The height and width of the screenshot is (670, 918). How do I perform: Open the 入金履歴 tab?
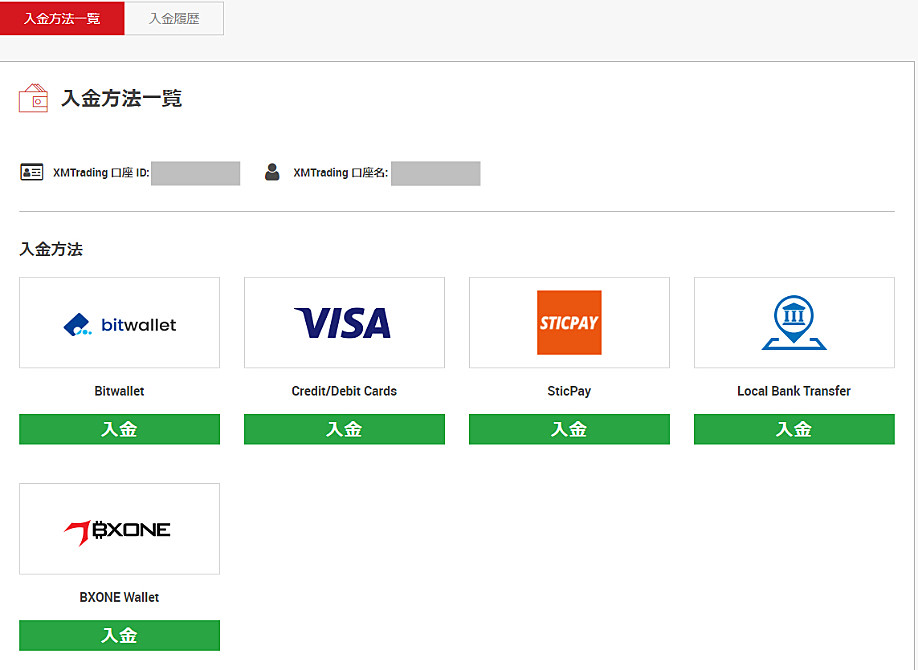coord(174,18)
